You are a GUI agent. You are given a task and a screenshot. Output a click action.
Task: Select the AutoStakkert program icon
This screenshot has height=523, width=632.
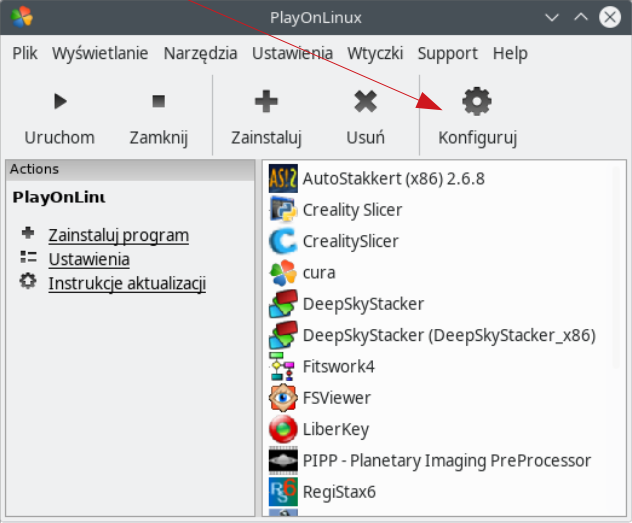tap(283, 178)
